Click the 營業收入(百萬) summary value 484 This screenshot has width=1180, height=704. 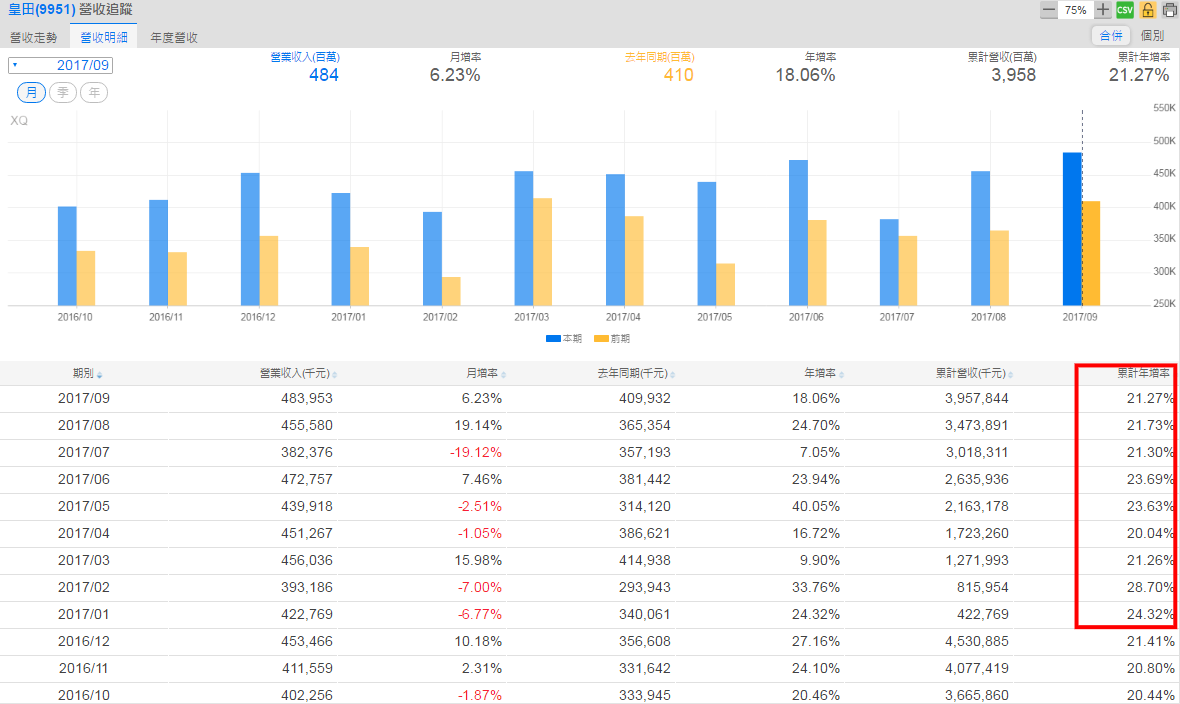pos(324,75)
